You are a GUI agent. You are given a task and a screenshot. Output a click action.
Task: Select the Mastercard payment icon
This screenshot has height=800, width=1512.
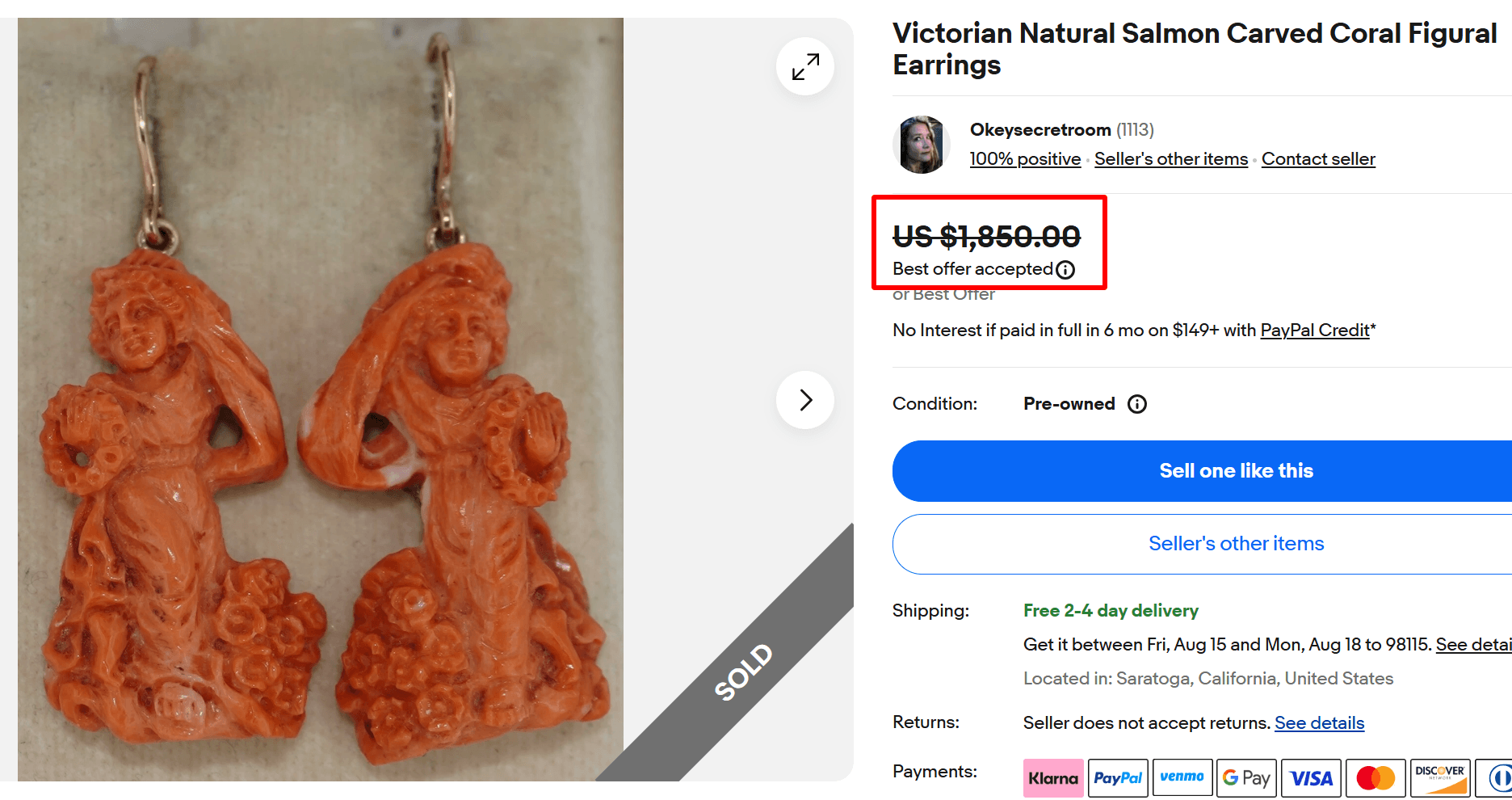tap(1375, 777)
